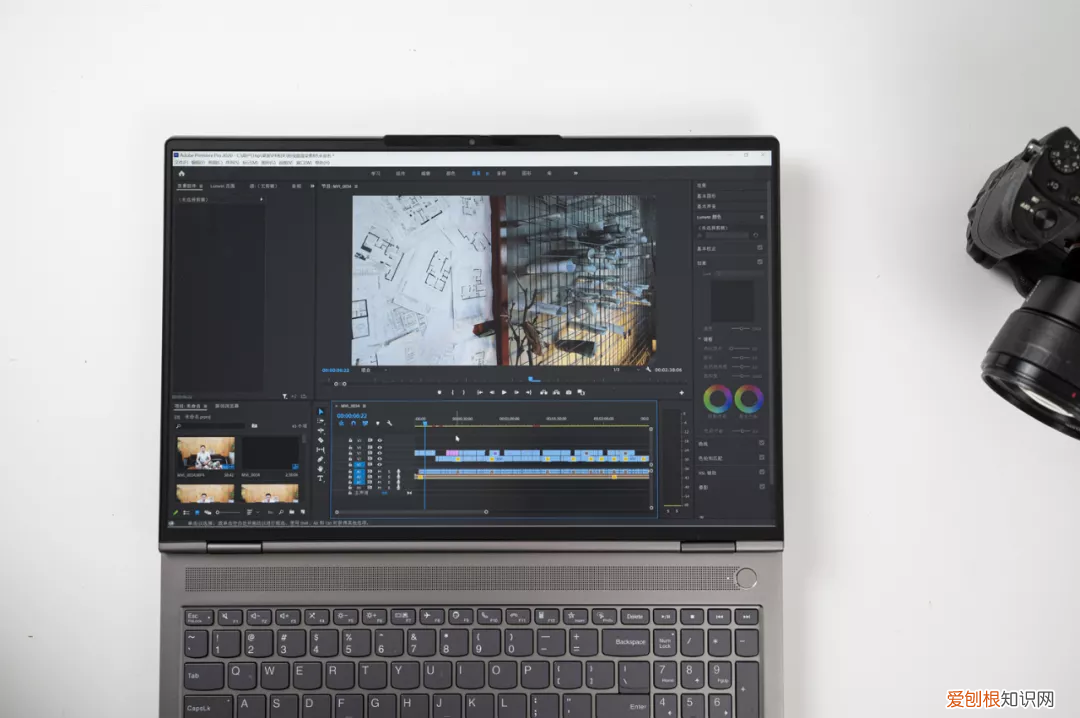Screen dimensions: 1080x718
Task: Toggle the Basic Correction checkbox in Lumetri
Action: [x=760, y=248]
